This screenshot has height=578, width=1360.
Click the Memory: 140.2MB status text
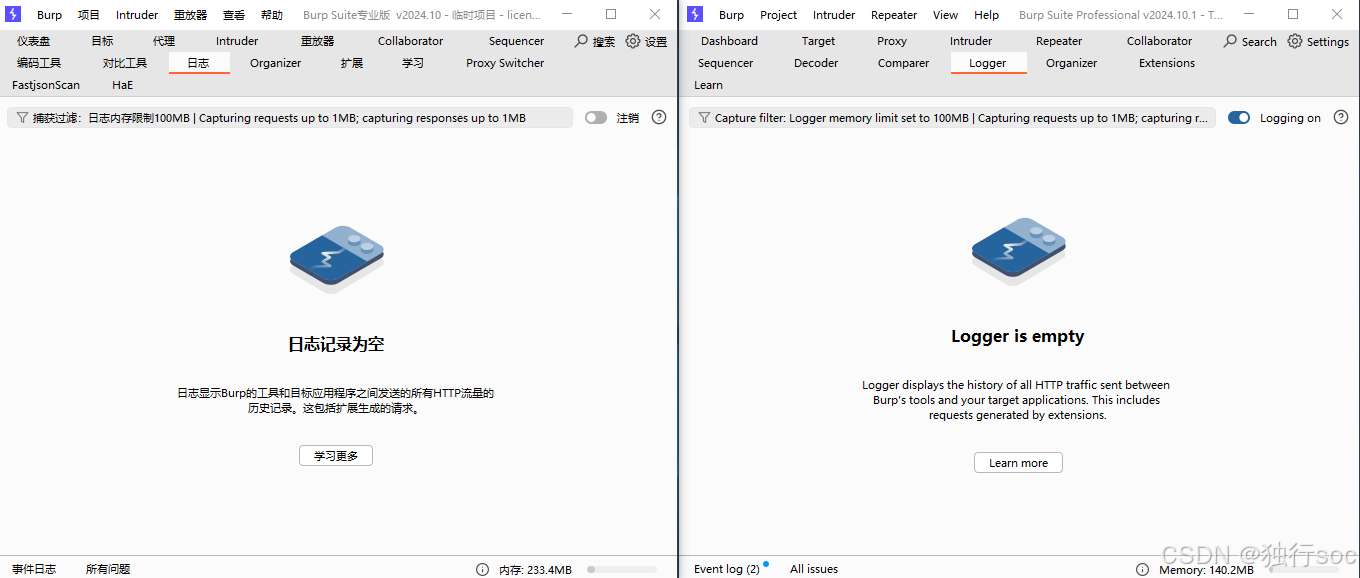click(x=1206, y=570)
